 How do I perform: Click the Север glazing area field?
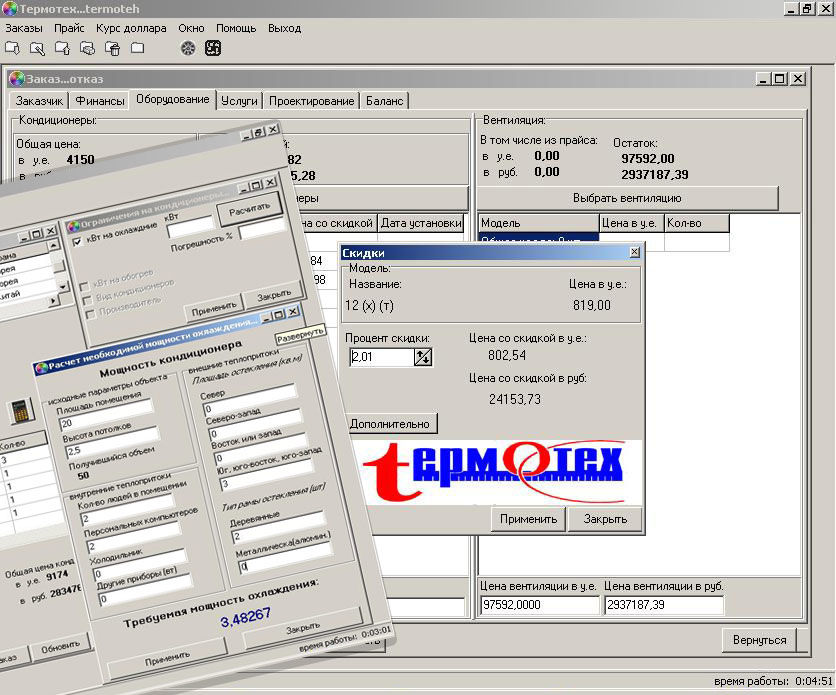(250, 400)
